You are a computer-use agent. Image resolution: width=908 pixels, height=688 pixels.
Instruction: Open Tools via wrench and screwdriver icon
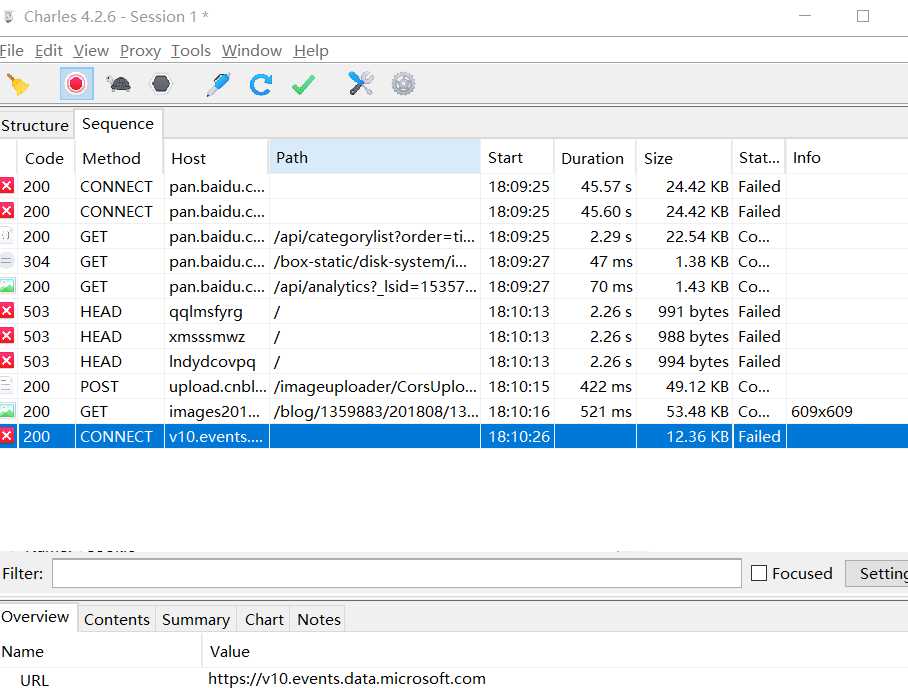coord(360,84)
